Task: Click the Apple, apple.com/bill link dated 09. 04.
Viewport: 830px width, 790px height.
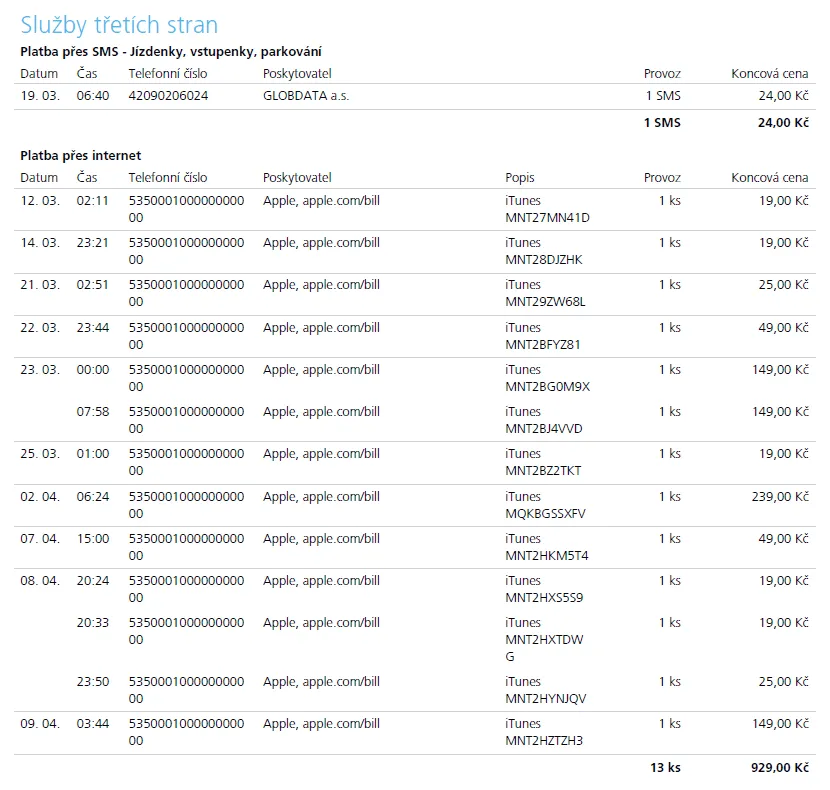Action: [x=321, y=723]
